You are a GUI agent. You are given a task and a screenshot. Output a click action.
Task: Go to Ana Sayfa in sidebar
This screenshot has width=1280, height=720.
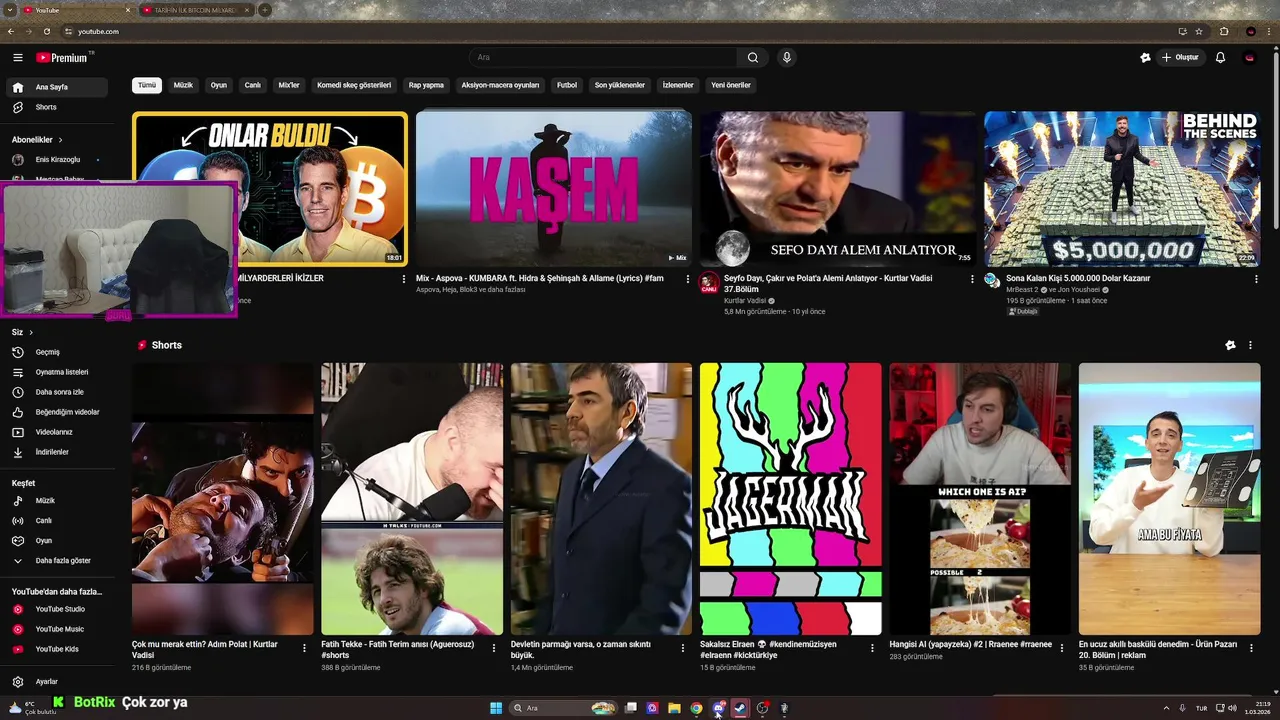(56, 87)
